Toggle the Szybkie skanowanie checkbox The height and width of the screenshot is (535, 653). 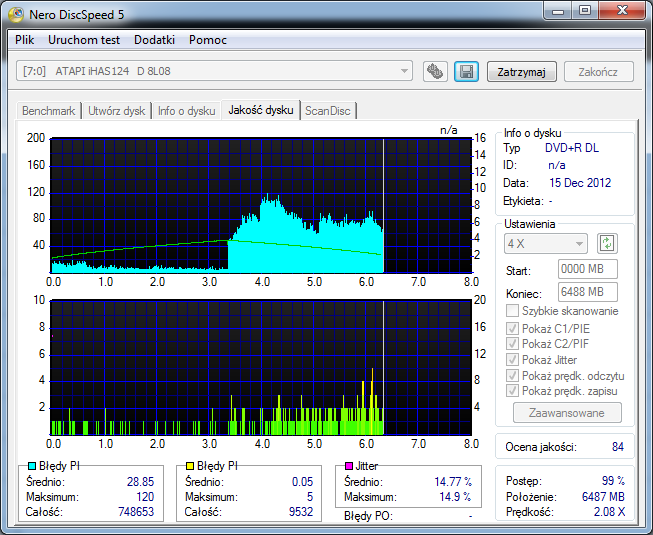(x=512, y=311)
